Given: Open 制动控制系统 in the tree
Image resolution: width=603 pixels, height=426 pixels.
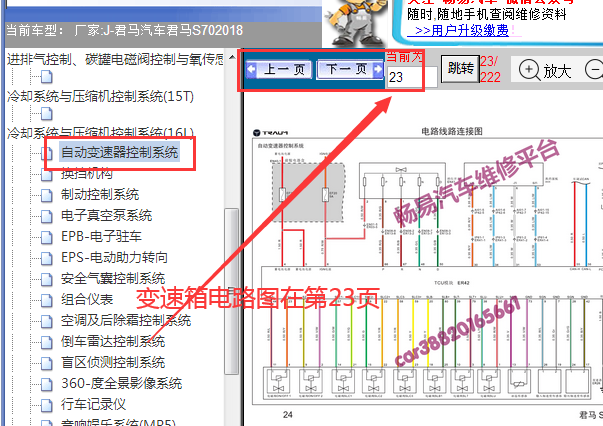Looking at the screenshot, I should [100, 195].
